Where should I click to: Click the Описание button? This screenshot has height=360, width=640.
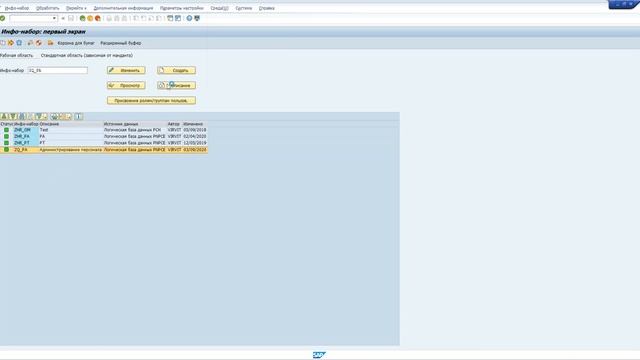coord(176,85)
